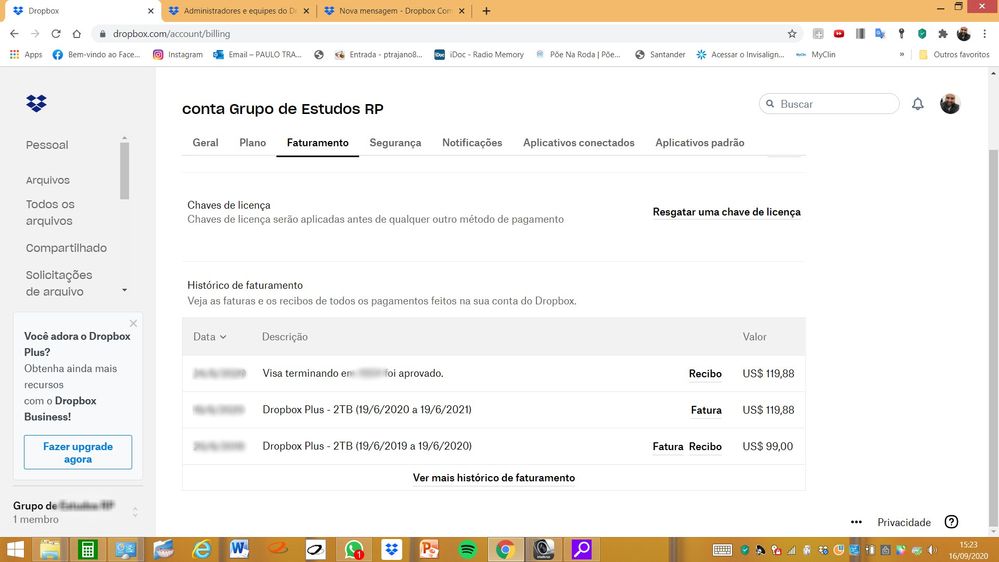Click Fazer upgrade agora button
The height and width of the screenshot is (562, 999).
coord(78,452)
